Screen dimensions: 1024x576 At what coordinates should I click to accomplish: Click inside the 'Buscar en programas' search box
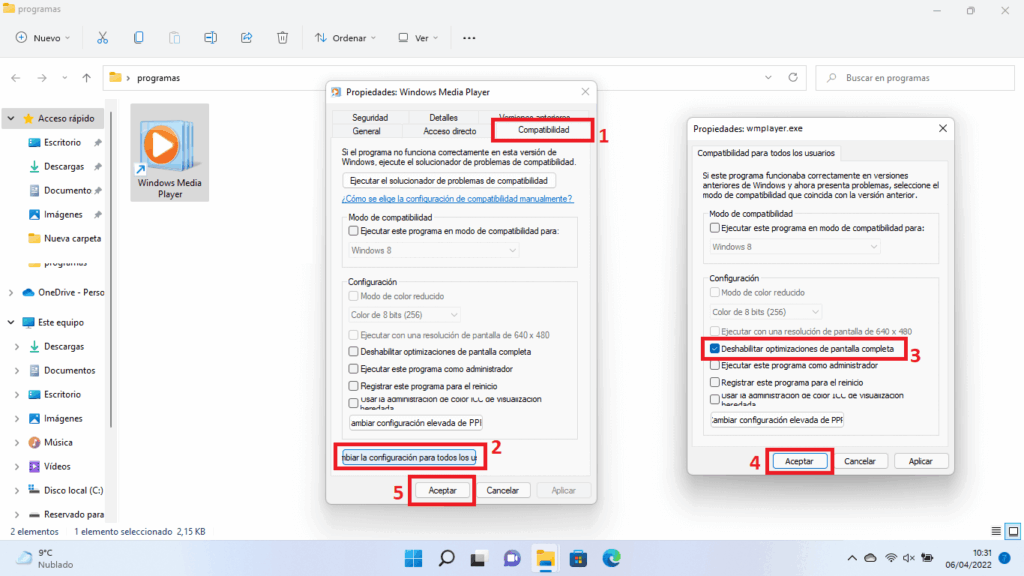pos(915,77)
